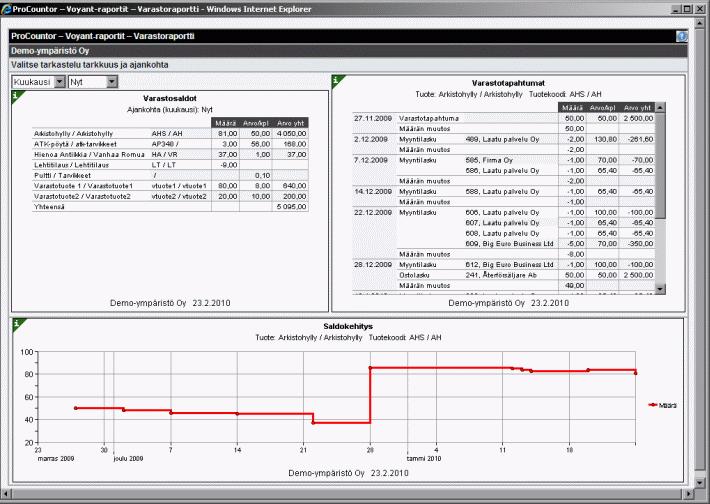Click the Määrä legend entry in chart
710x504 pixels.
tap(662, 405)
